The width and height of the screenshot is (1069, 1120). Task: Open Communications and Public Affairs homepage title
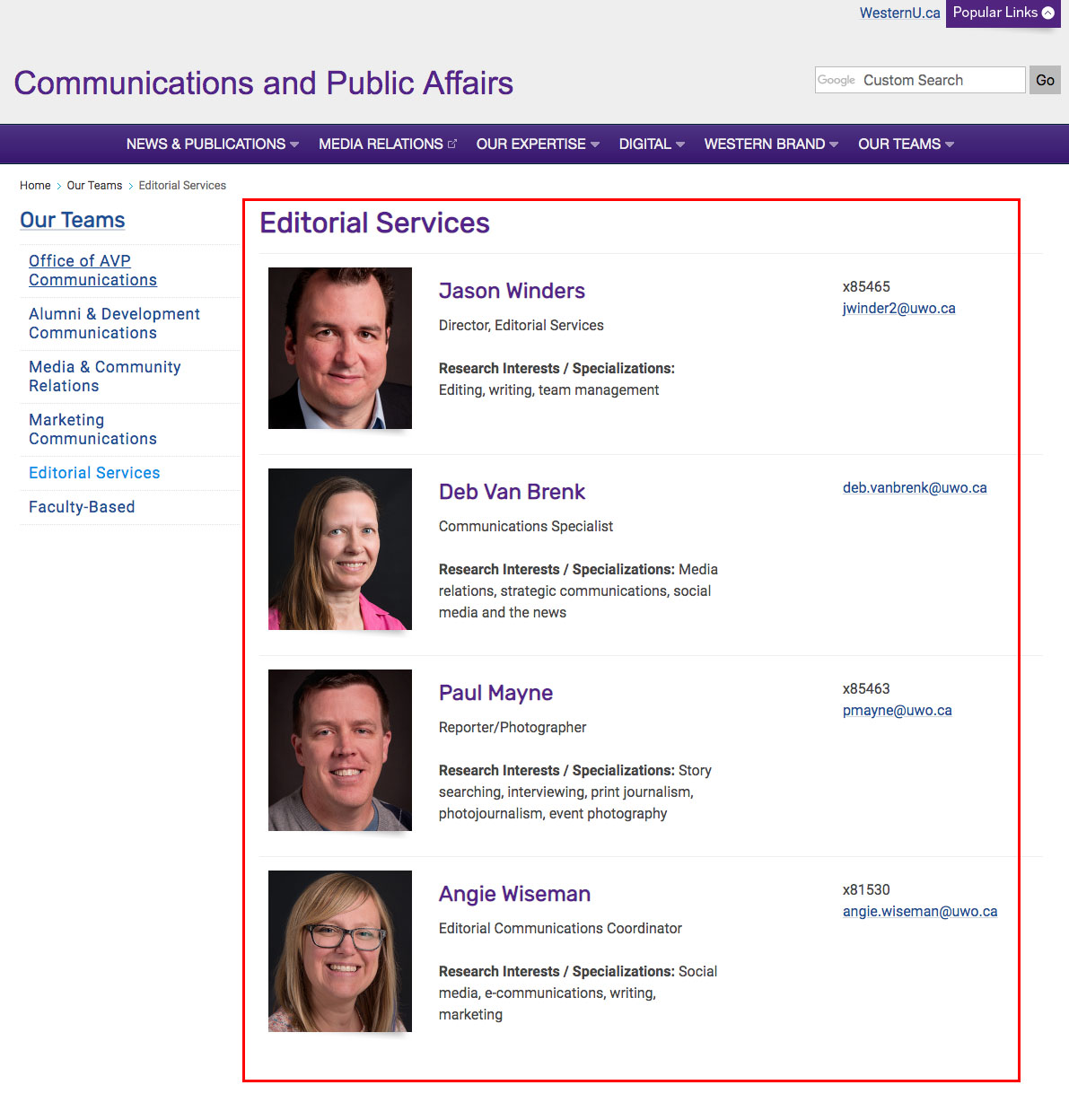tap(263, 83)
